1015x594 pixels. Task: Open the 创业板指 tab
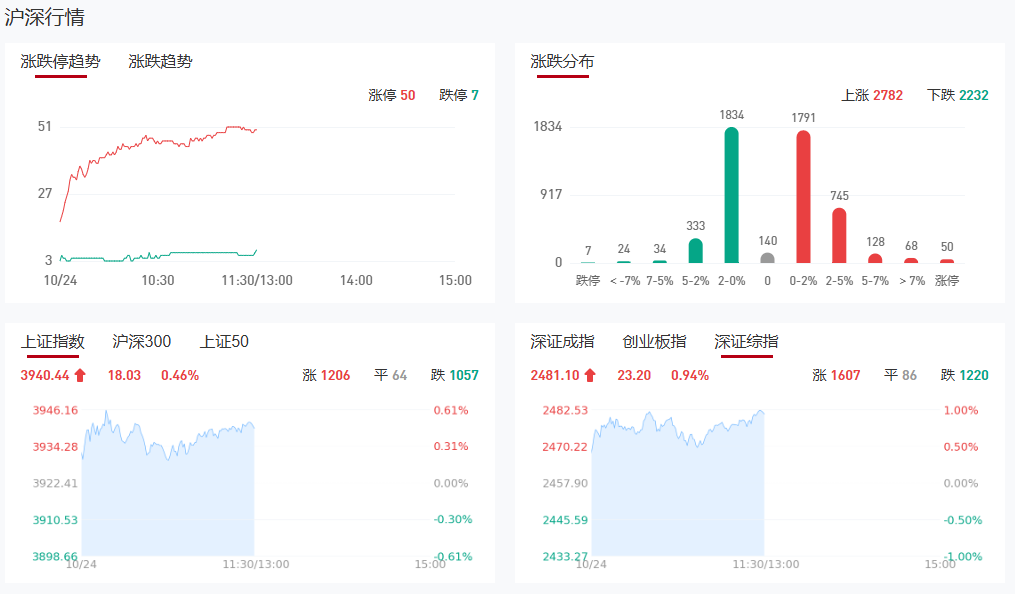[x=654, y=341]
